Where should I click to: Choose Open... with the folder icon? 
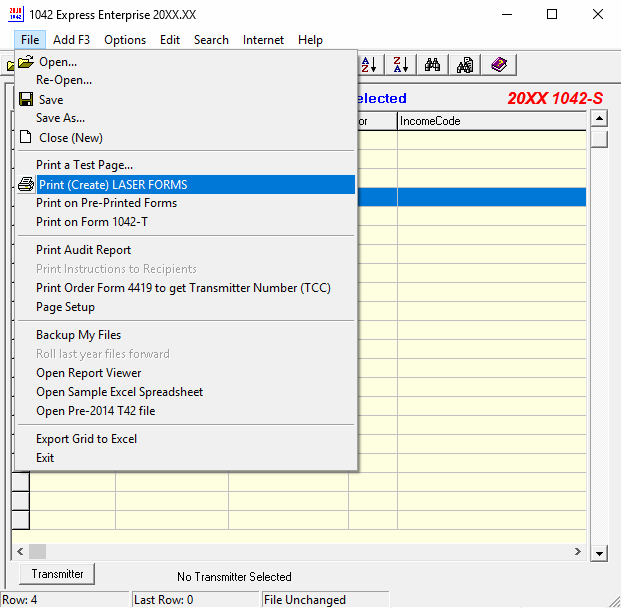(x=57, y=62)
